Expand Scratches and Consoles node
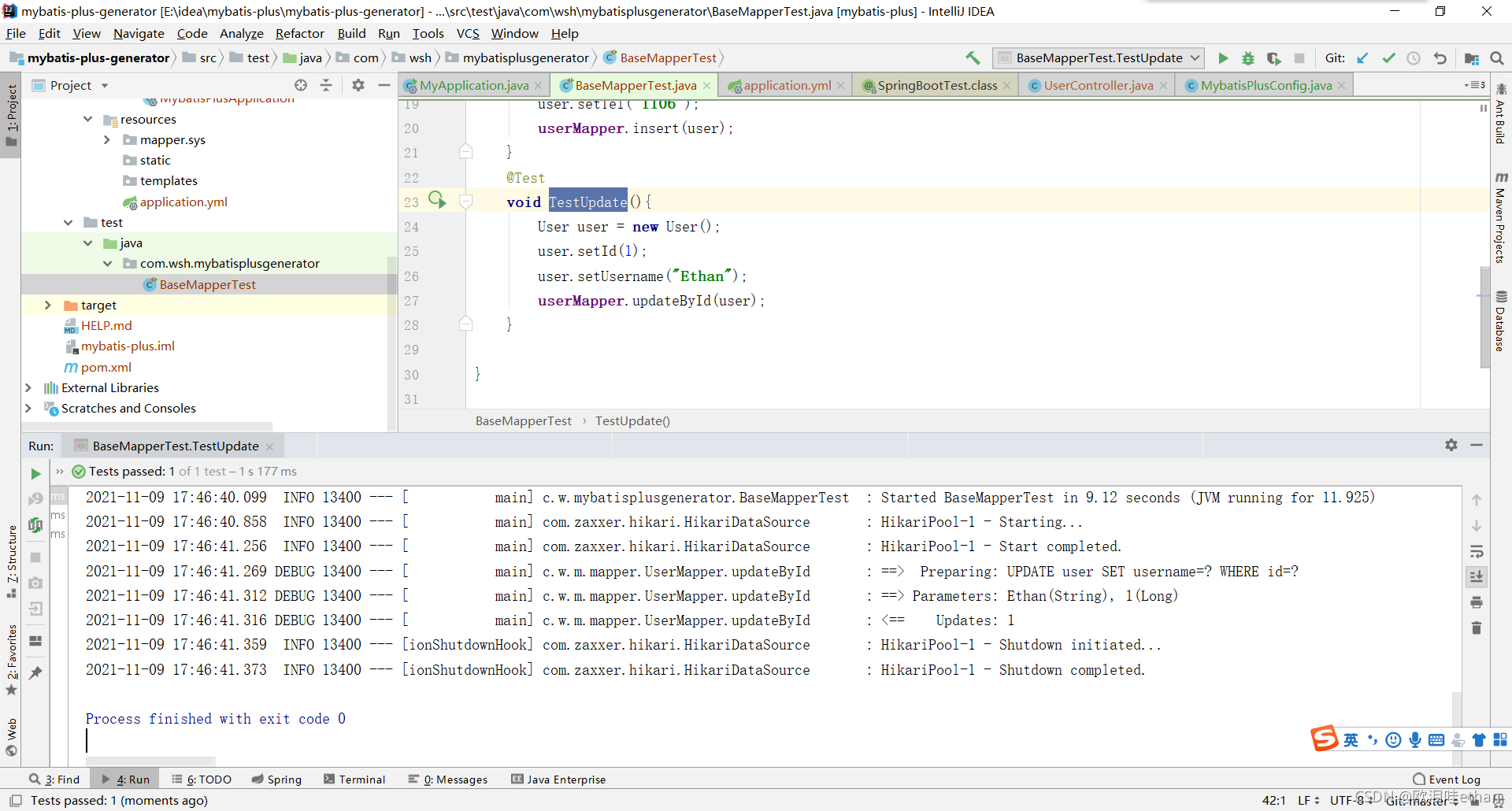 (x=28, y=408)
